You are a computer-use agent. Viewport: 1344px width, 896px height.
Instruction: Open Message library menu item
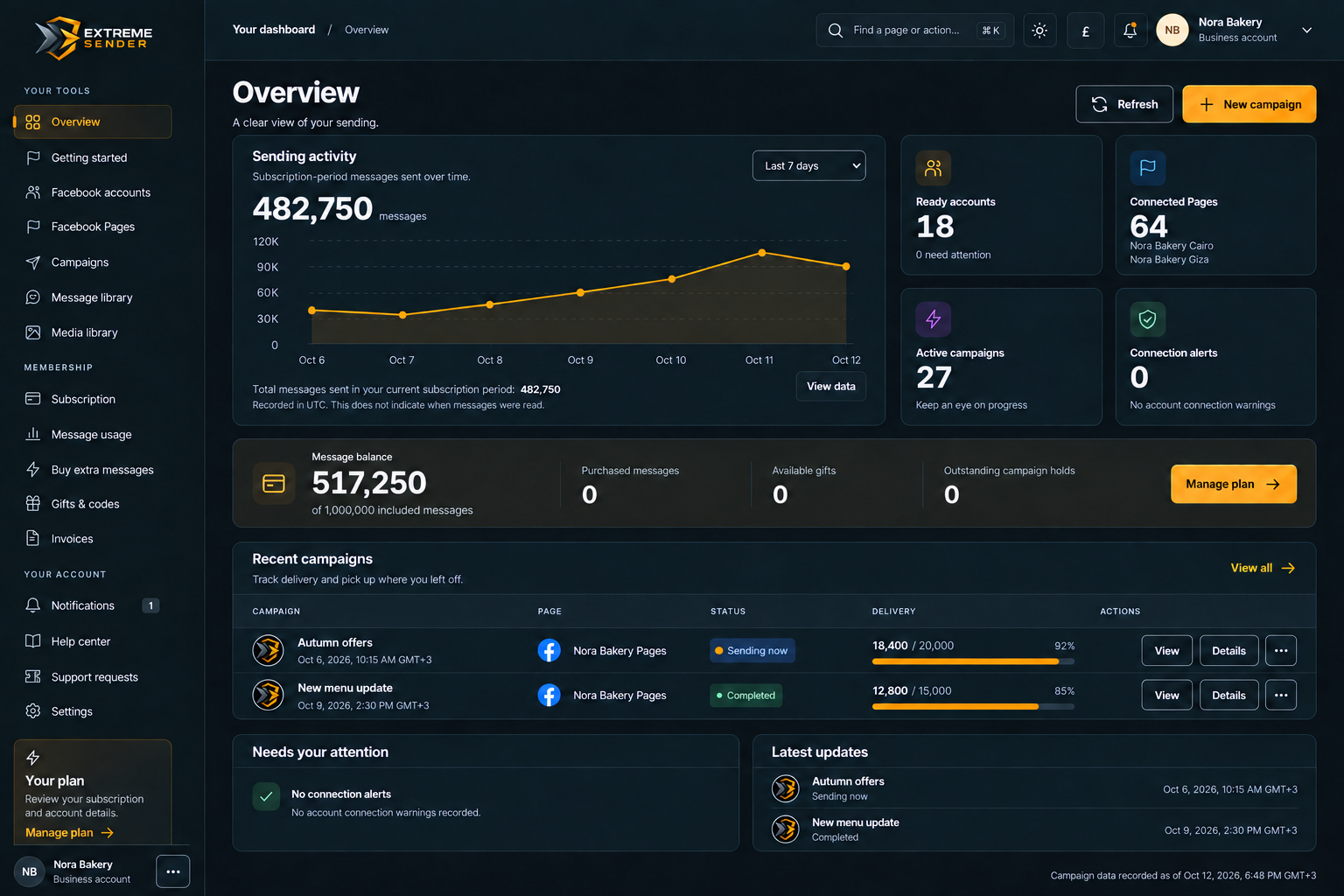pos(93,297)
